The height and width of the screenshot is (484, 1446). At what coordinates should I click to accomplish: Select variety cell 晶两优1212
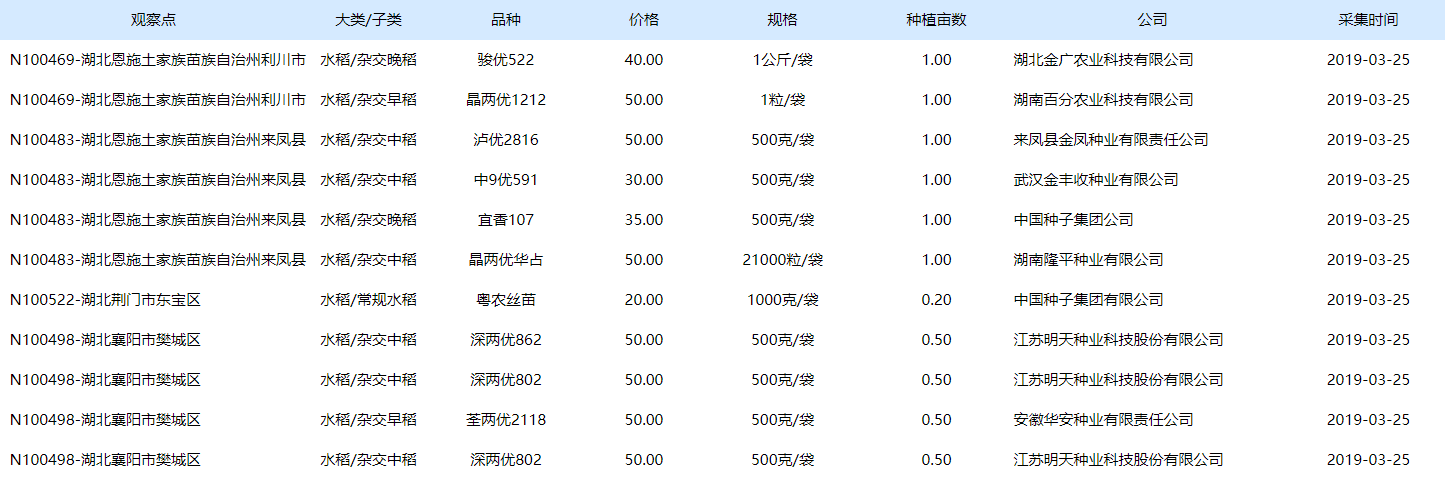click(x=506, y=100)
